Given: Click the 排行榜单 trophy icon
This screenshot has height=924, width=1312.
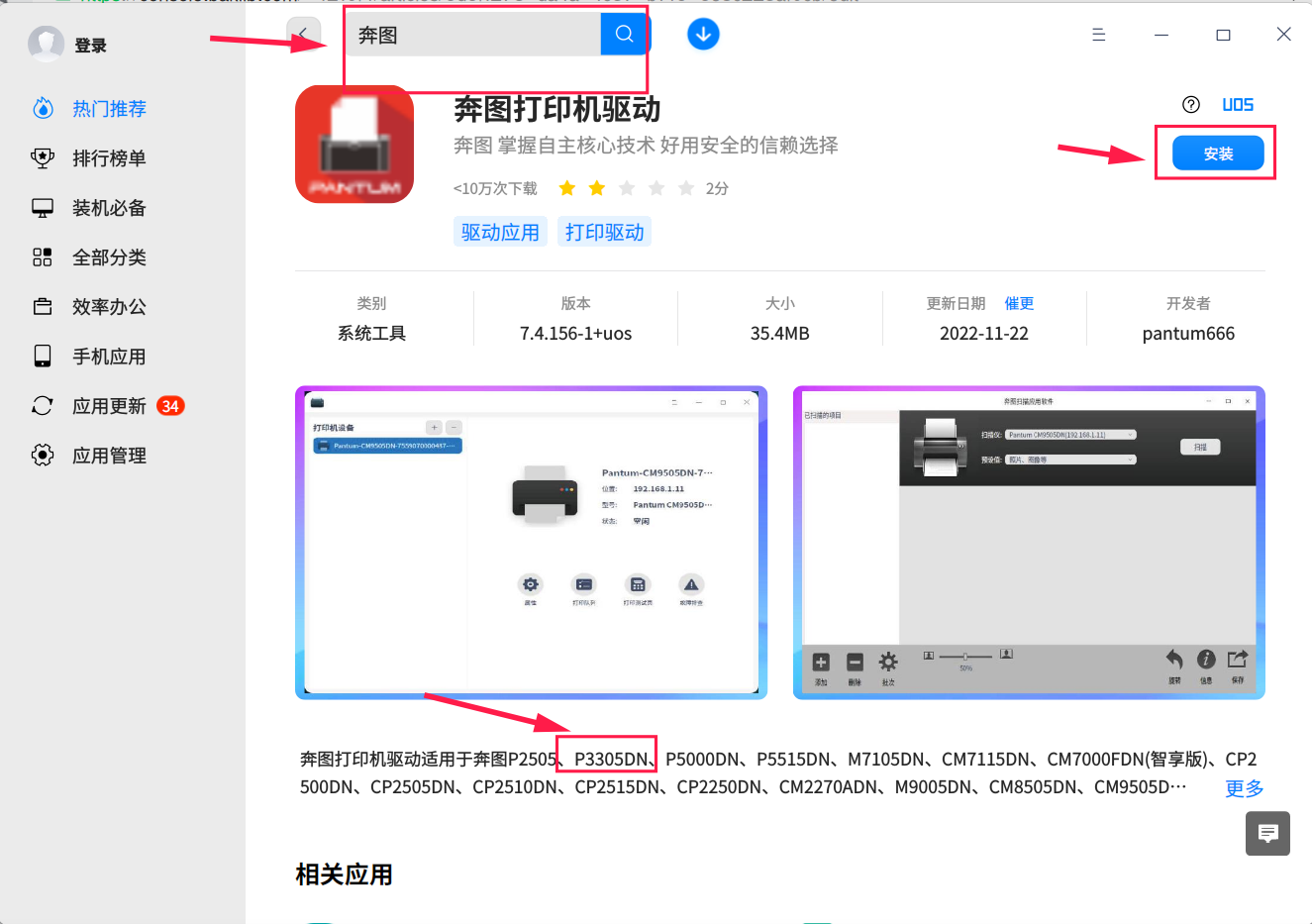Looking at the screenshot, I should tap(43, 158).
